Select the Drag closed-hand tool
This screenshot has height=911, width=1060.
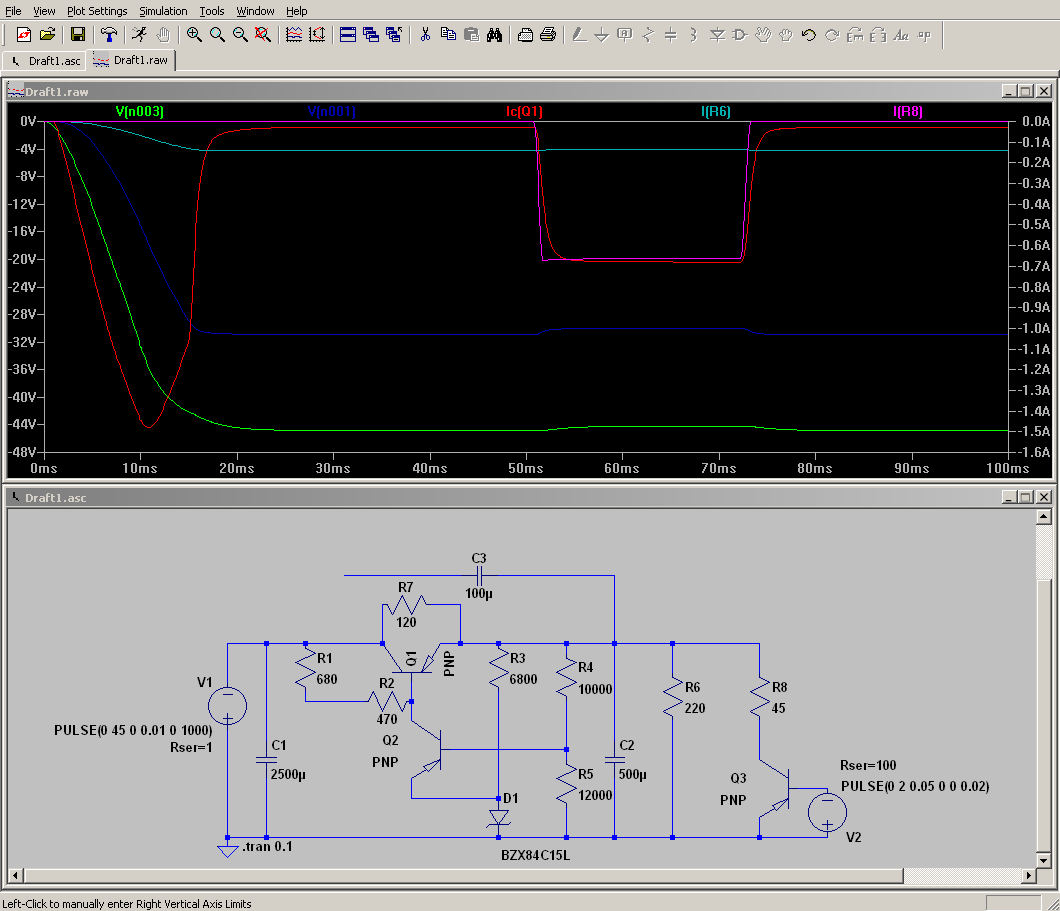point(786,34)
